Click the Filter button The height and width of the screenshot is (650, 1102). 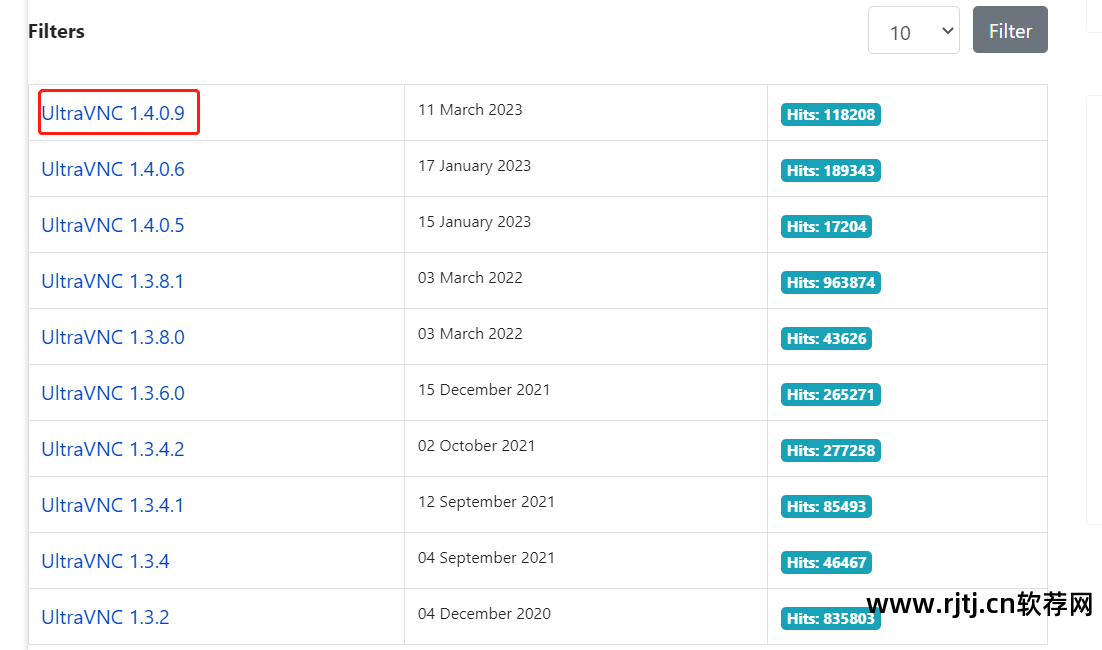click(1010, 30)
